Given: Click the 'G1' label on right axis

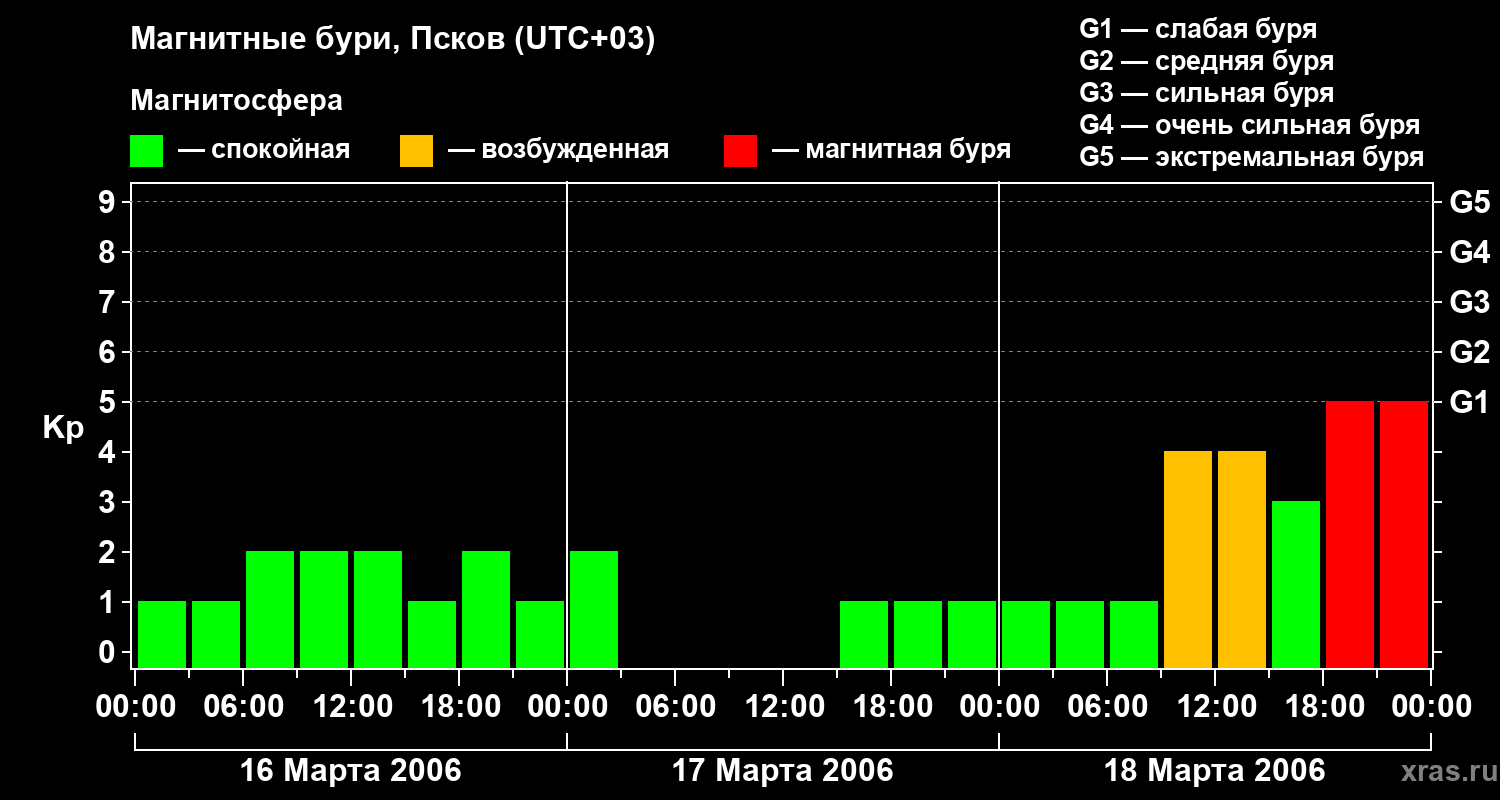Looking at the screenshot, I should [1469, 403].
